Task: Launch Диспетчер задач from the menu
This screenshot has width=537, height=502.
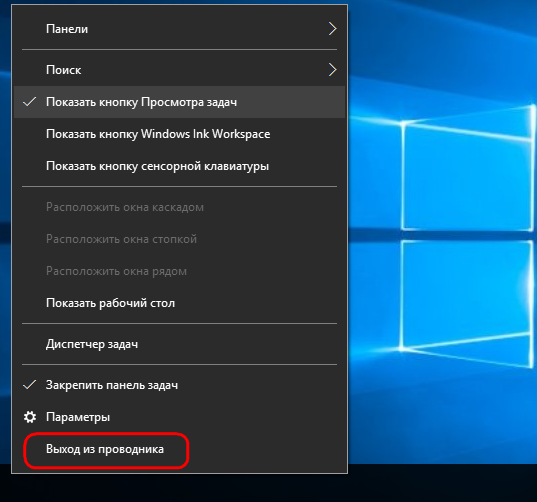Action: click(179, 344)
